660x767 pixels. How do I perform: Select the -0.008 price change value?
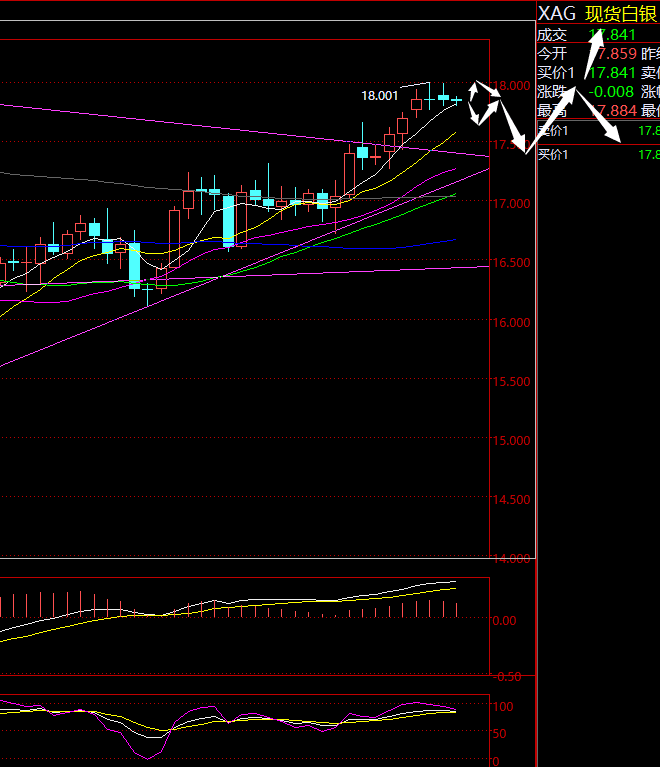611,91
